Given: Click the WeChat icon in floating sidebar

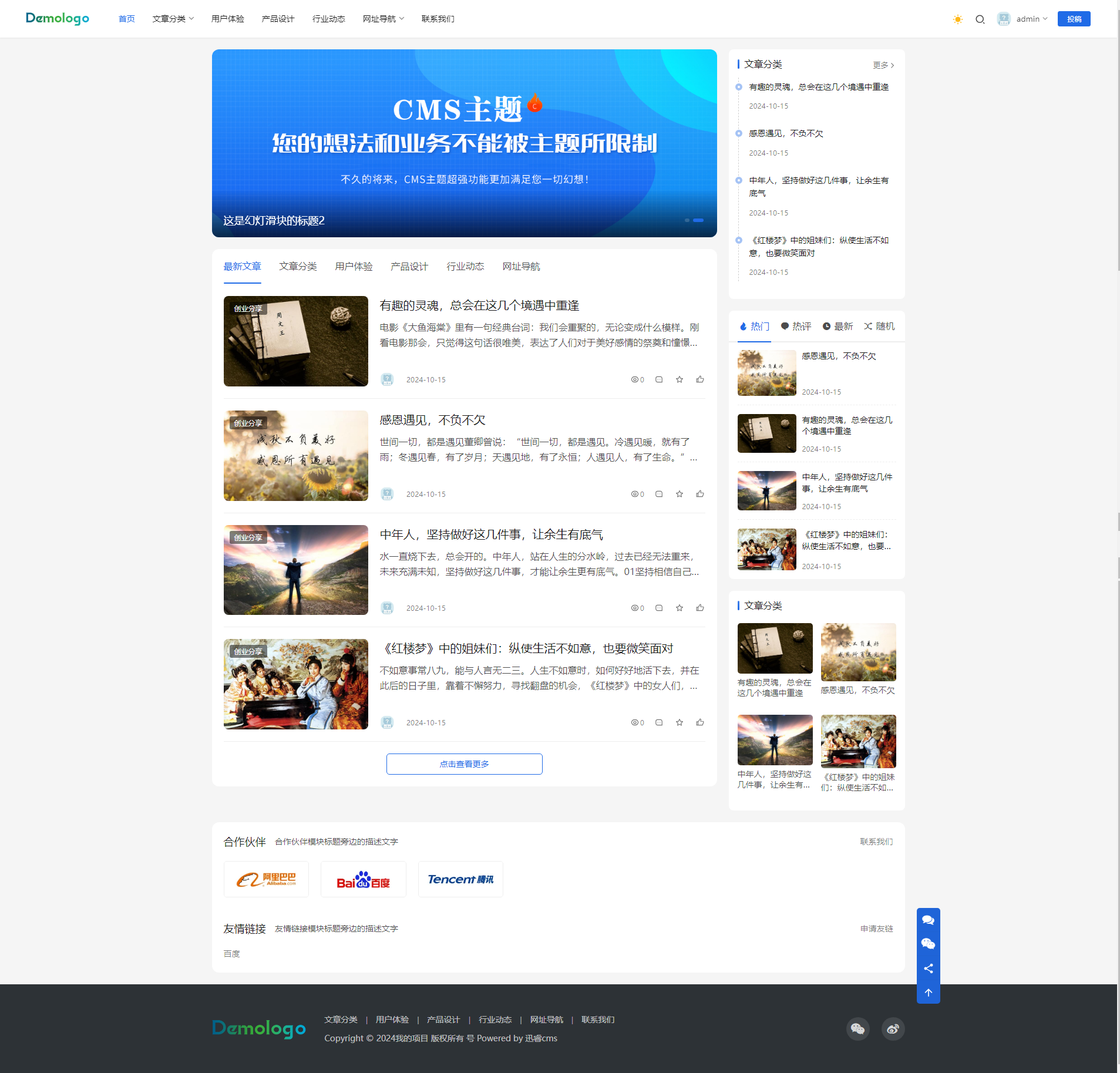Looking at the screenshot, I should click(x=928, y=944).
